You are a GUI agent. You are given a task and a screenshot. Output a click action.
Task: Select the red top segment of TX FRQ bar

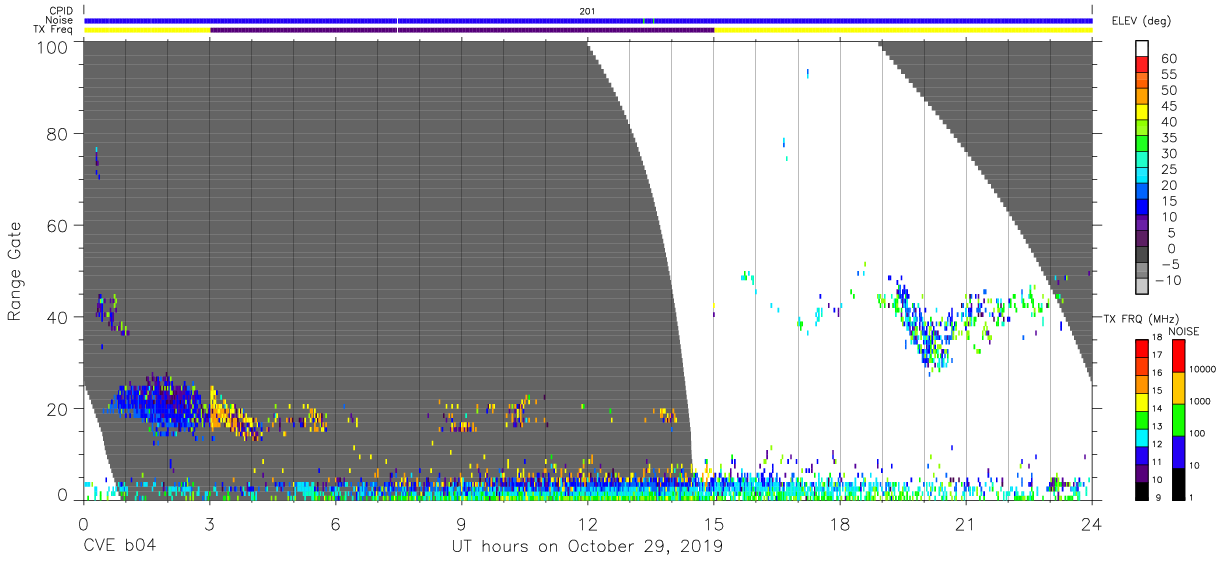1141,348
